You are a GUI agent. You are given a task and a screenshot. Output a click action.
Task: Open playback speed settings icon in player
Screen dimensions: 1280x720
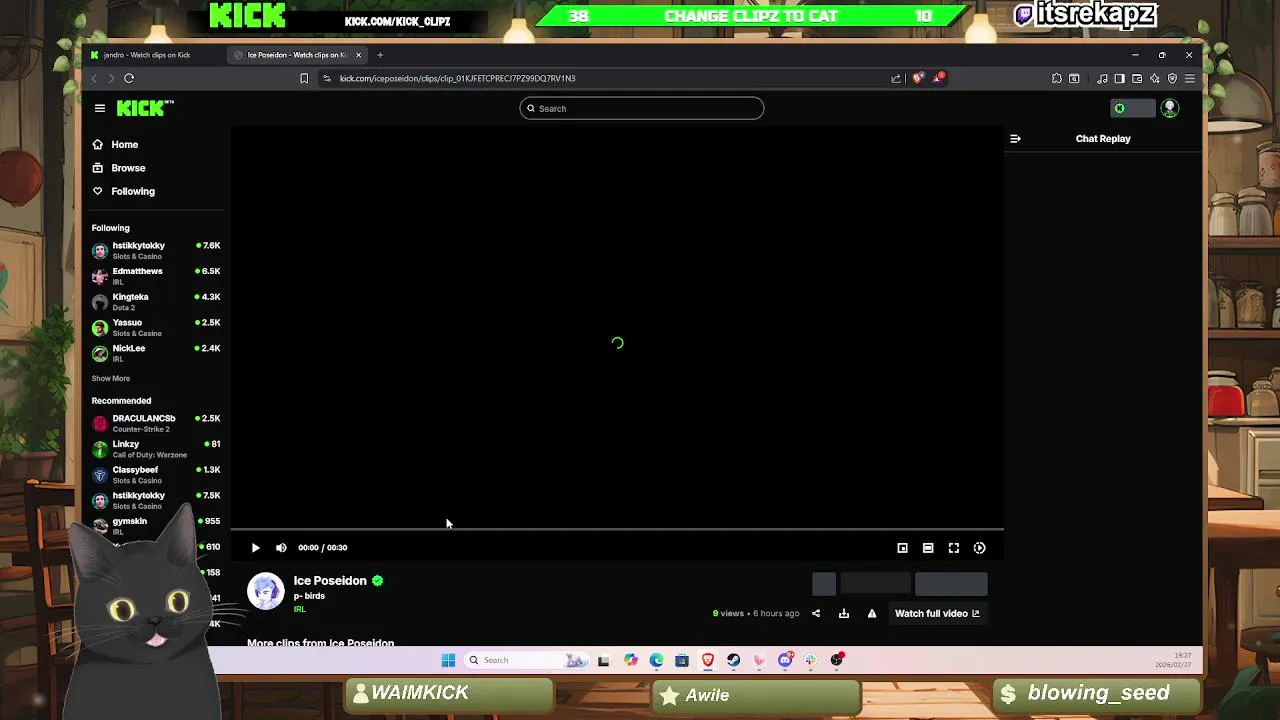click(980, 548)
